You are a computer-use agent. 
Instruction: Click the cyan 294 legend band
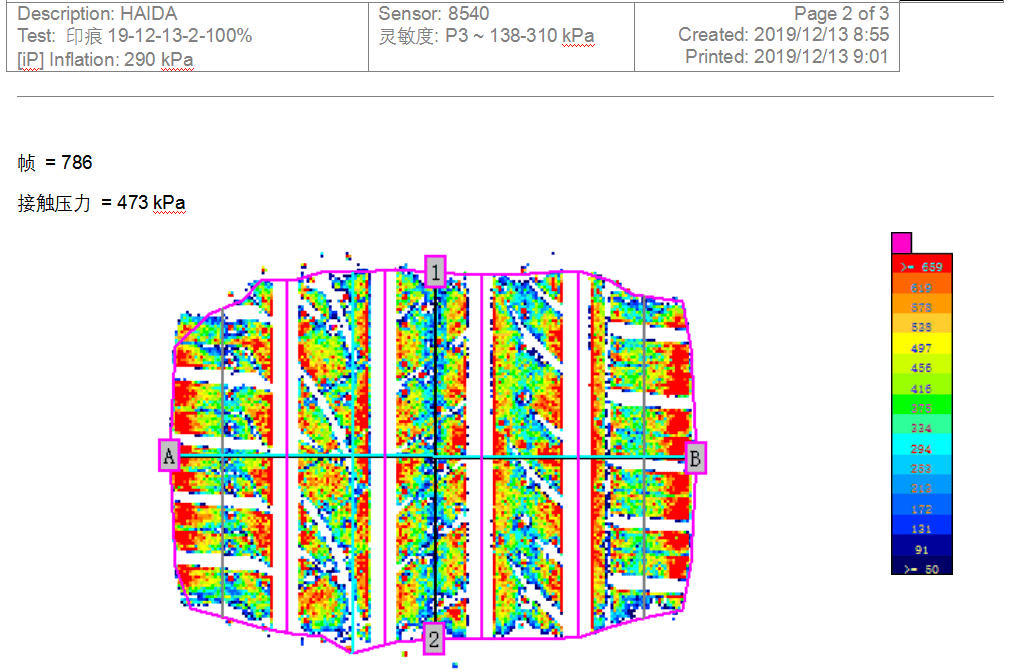(921, 449)
